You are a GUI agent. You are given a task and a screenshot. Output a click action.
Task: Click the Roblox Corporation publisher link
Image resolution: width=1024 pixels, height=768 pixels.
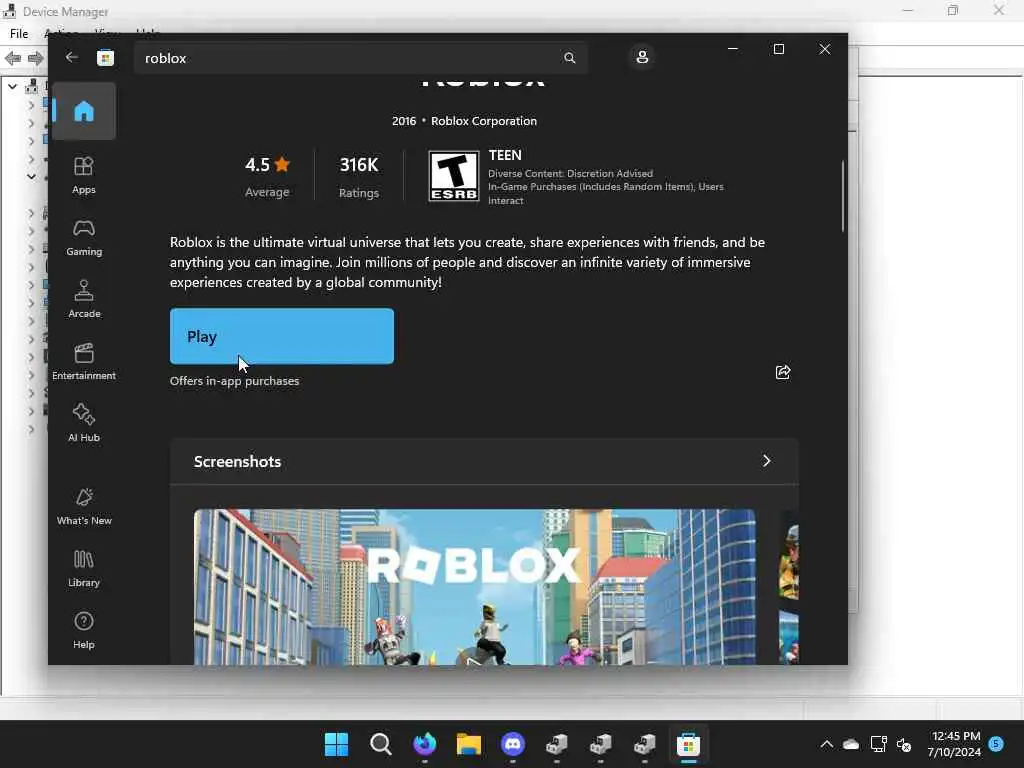click(484, 121)
